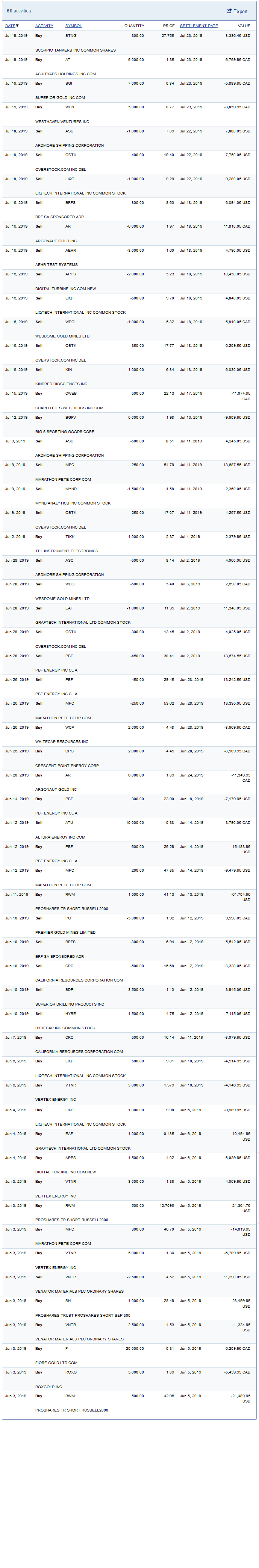
Task: Select the CWEB buy row symbol
Action: click(x=71, y=393)
